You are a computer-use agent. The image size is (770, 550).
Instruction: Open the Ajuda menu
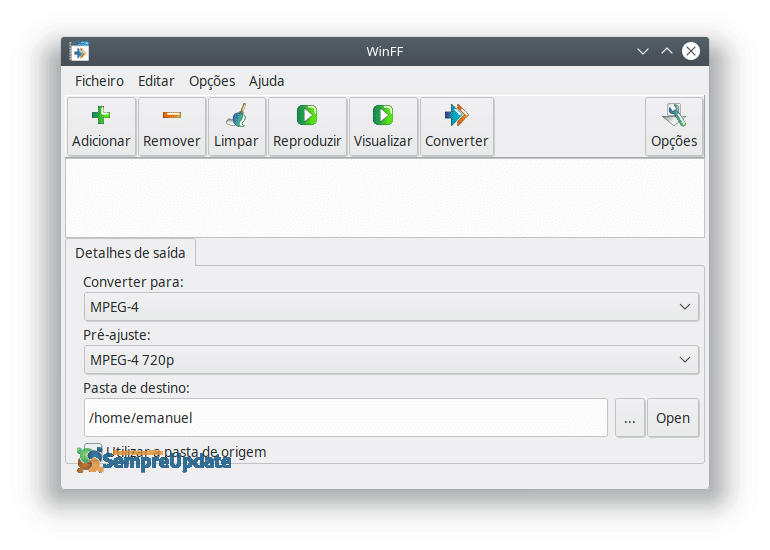click(267, 81)
